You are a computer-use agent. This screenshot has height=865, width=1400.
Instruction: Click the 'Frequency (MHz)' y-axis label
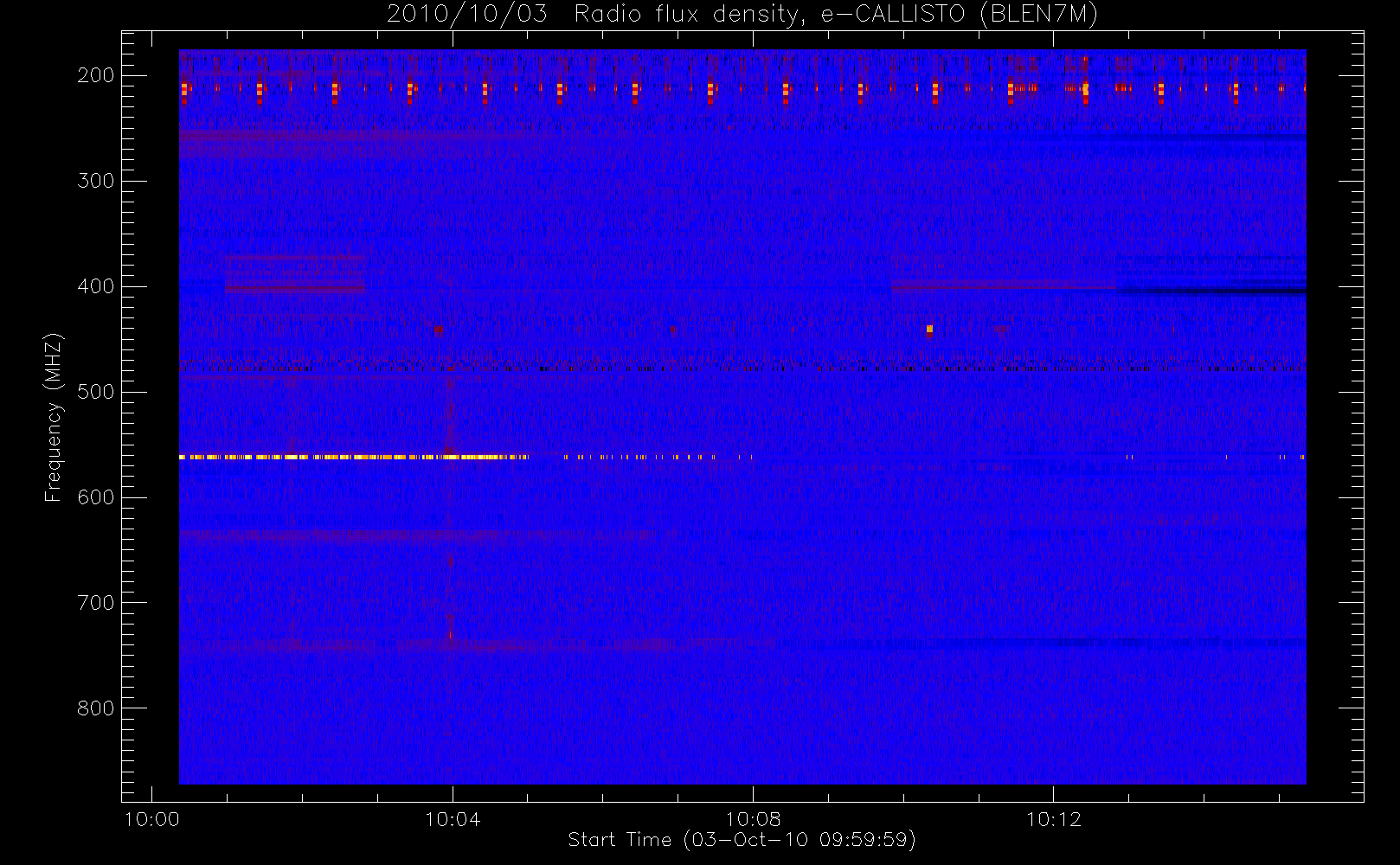(x=54, y=417)
